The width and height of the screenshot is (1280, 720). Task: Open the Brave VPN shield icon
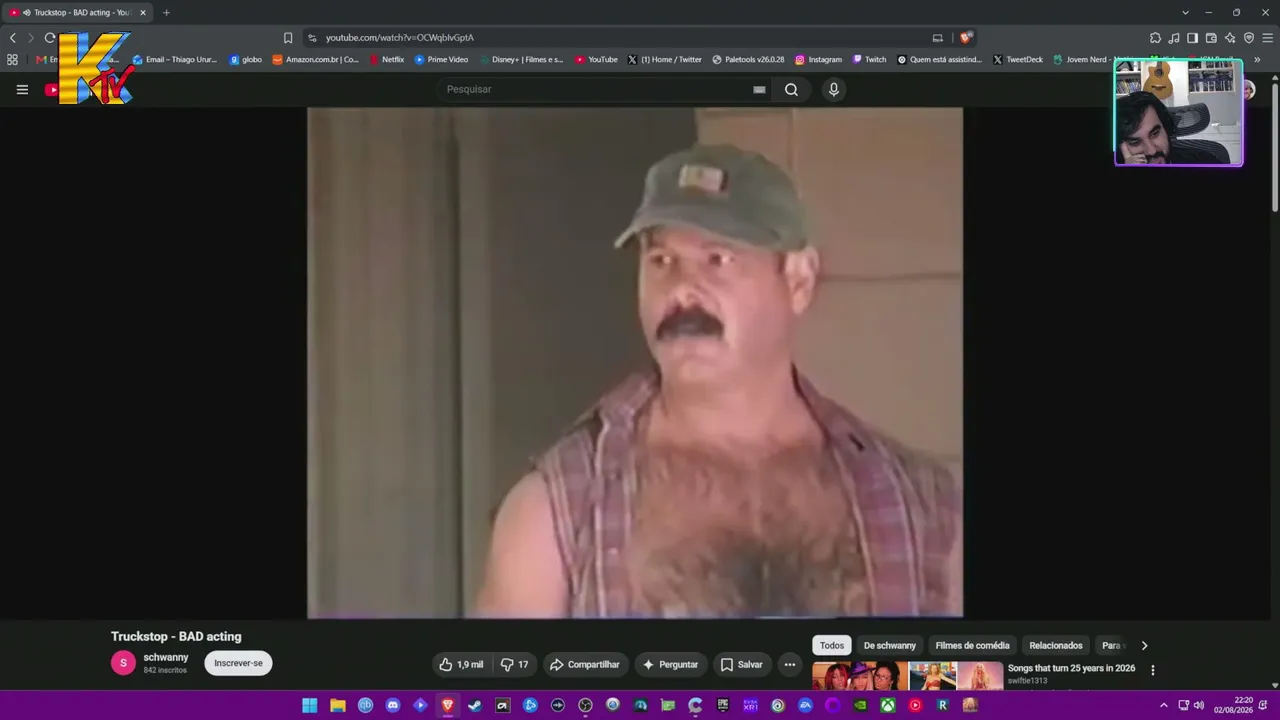(1249, 38)
